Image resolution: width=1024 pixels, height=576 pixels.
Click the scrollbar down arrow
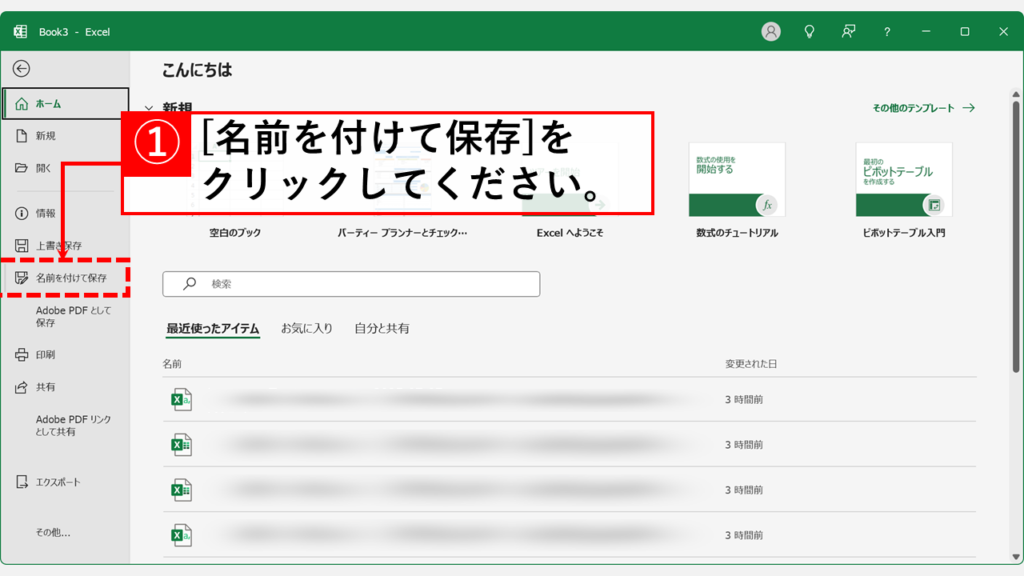click(x=1016, y=556)
